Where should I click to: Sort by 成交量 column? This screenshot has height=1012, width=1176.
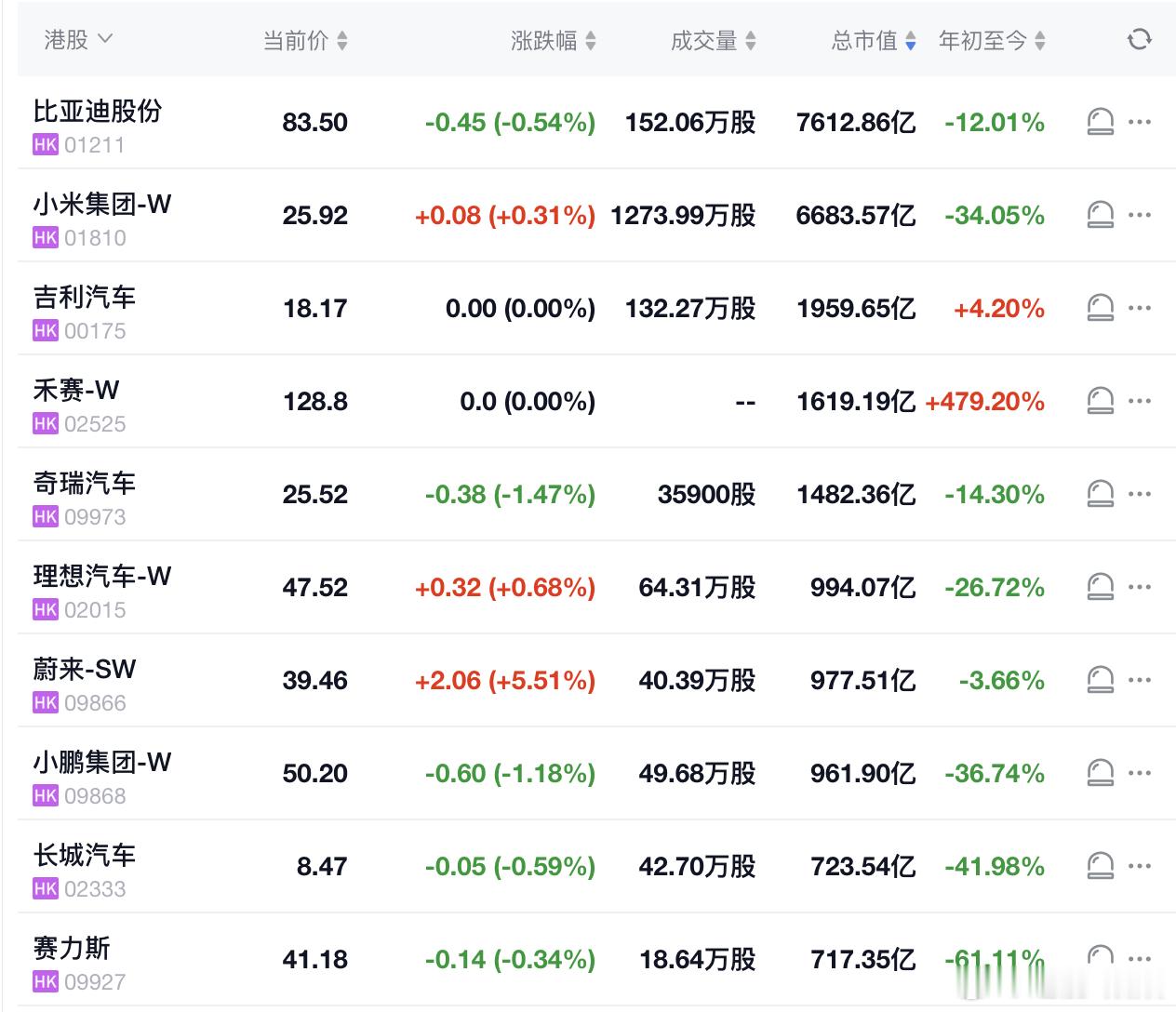tap(714, 40)
